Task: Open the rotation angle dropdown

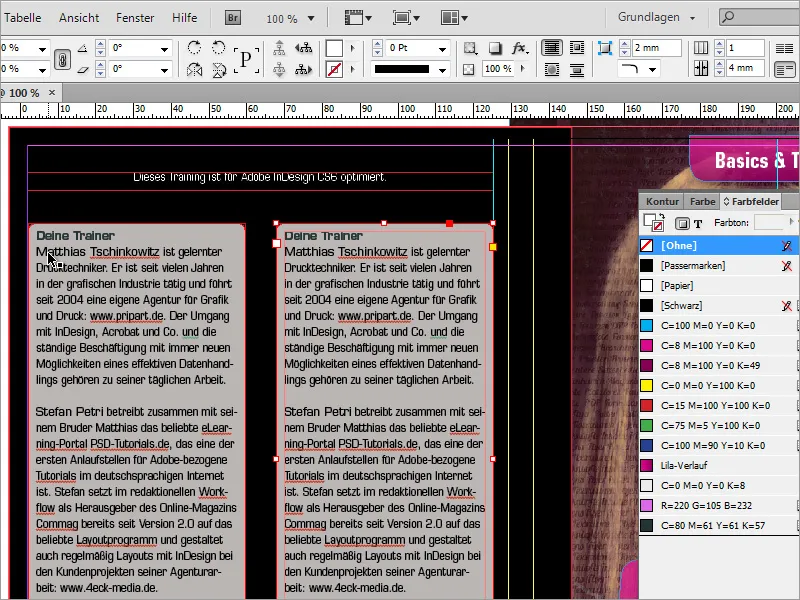Action: coord(164,49)
